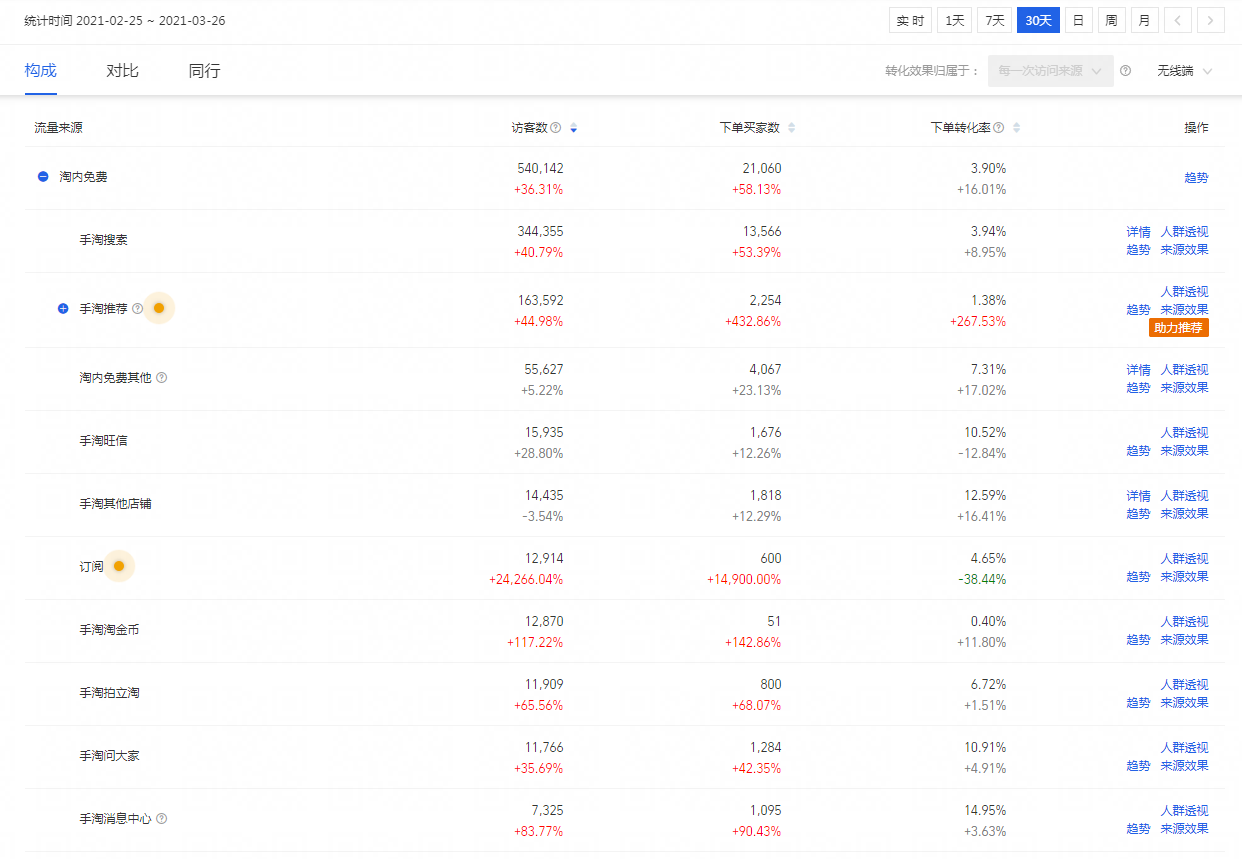This screenshot has width=1242, height=859.
Task: Click the 手淘问大家 source name
Action: click(110, 756)
